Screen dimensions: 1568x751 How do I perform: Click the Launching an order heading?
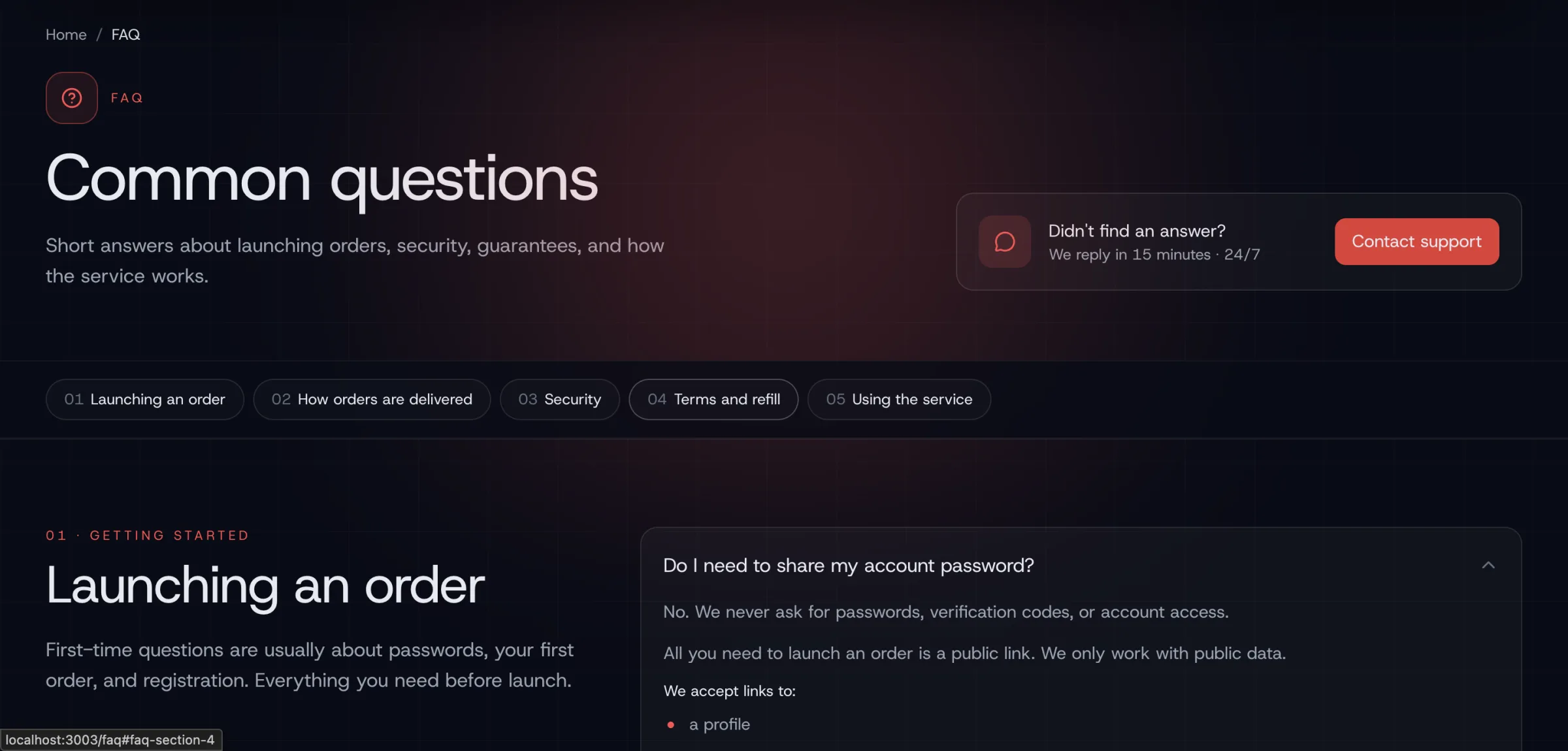click(x=265, y=586)
